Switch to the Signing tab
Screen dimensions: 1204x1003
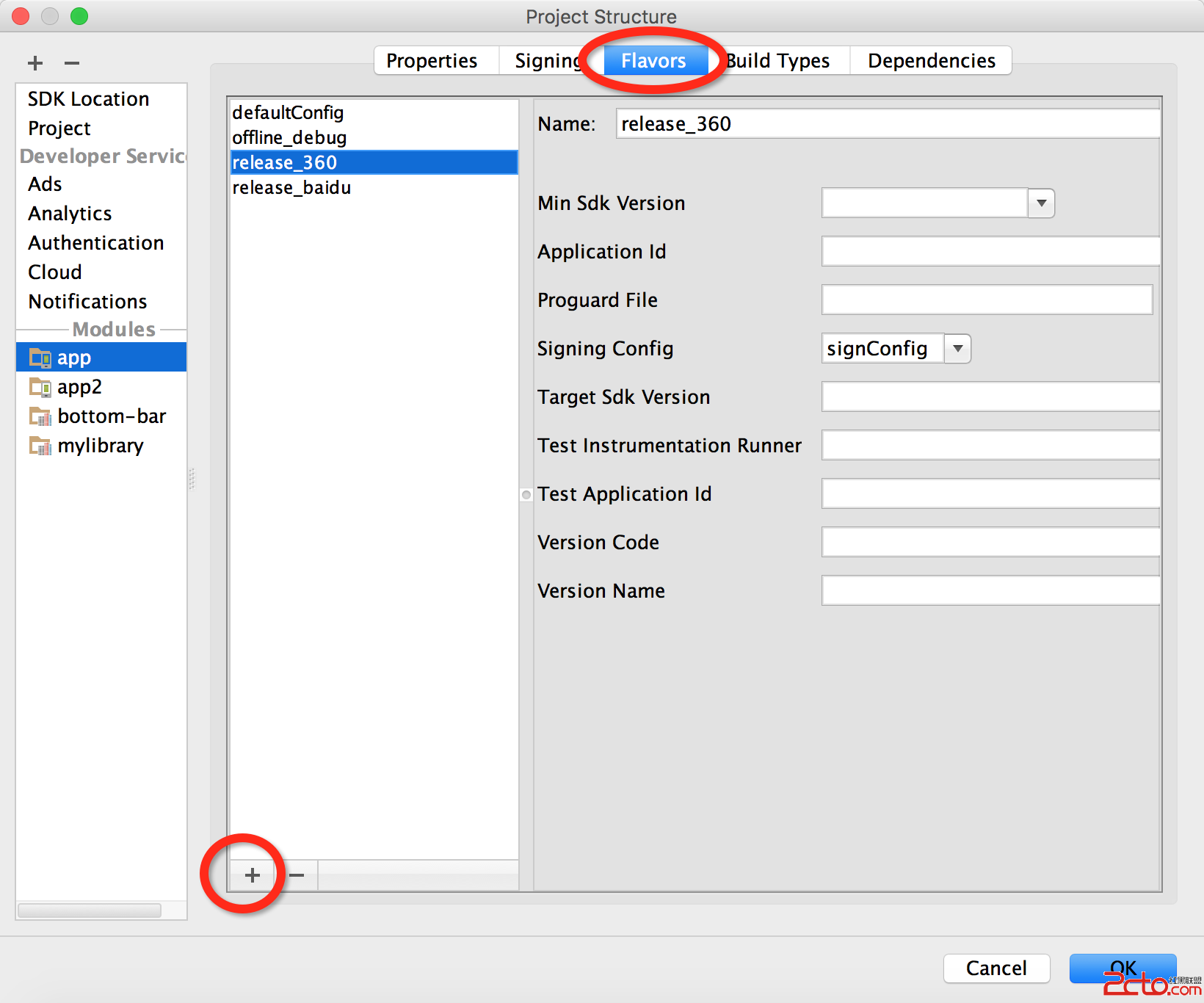(x=548, y=60)
